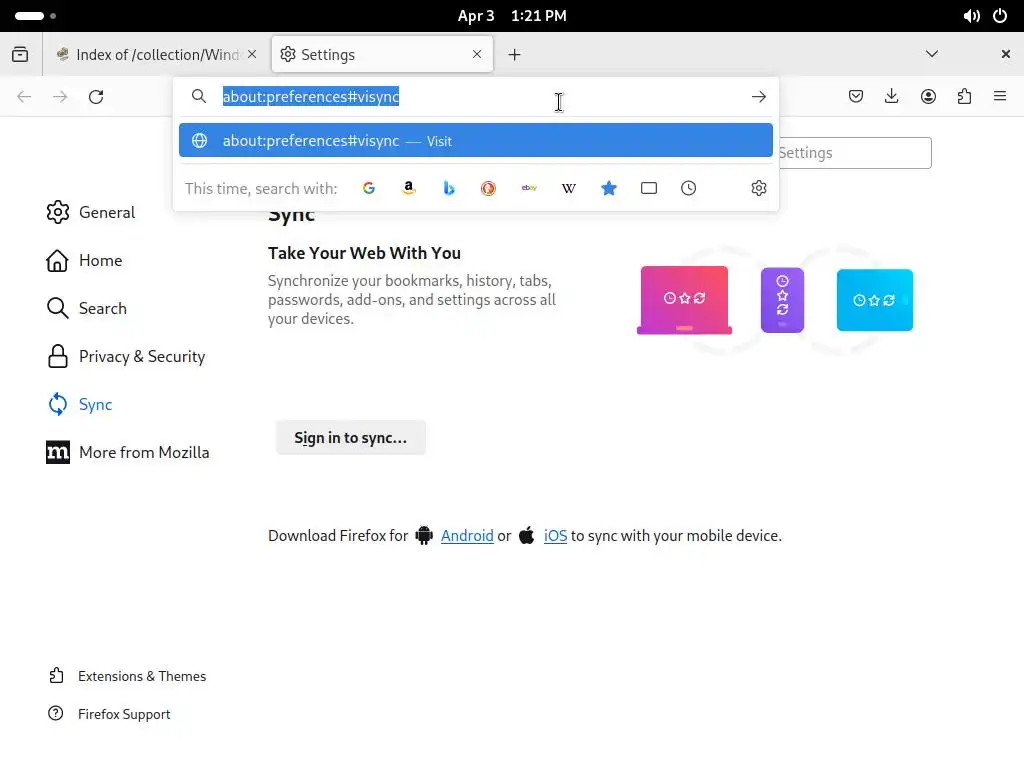Close the Firefox window
This screenshot has height=768, width=1024.
(1006, 54)
